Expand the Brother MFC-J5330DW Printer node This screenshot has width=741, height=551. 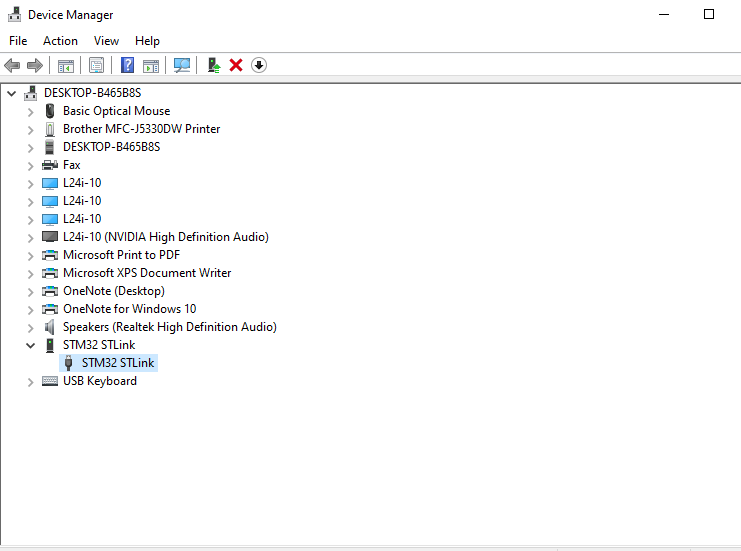click(31, 129)
